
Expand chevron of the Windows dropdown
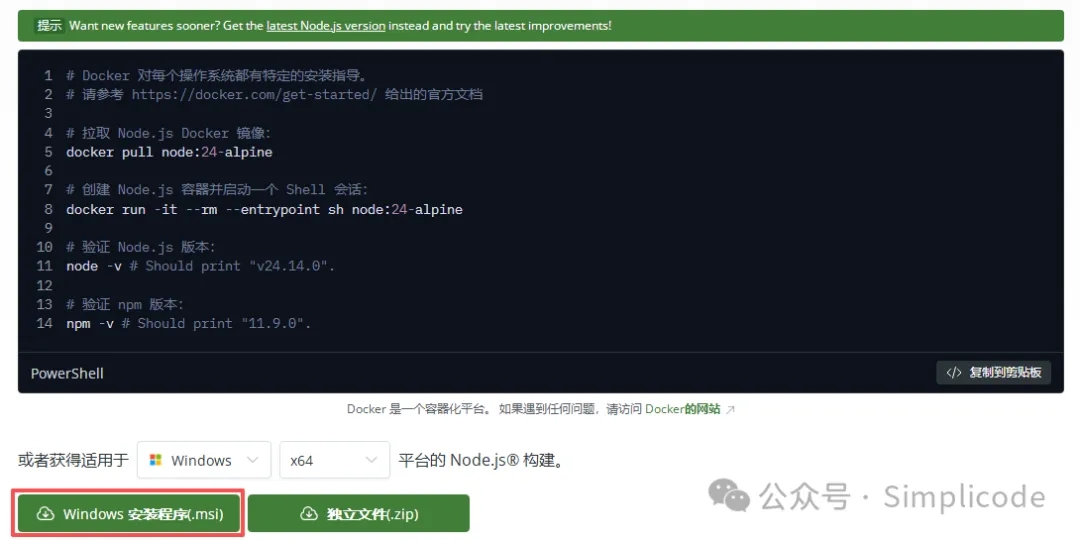tap(252, 460)
